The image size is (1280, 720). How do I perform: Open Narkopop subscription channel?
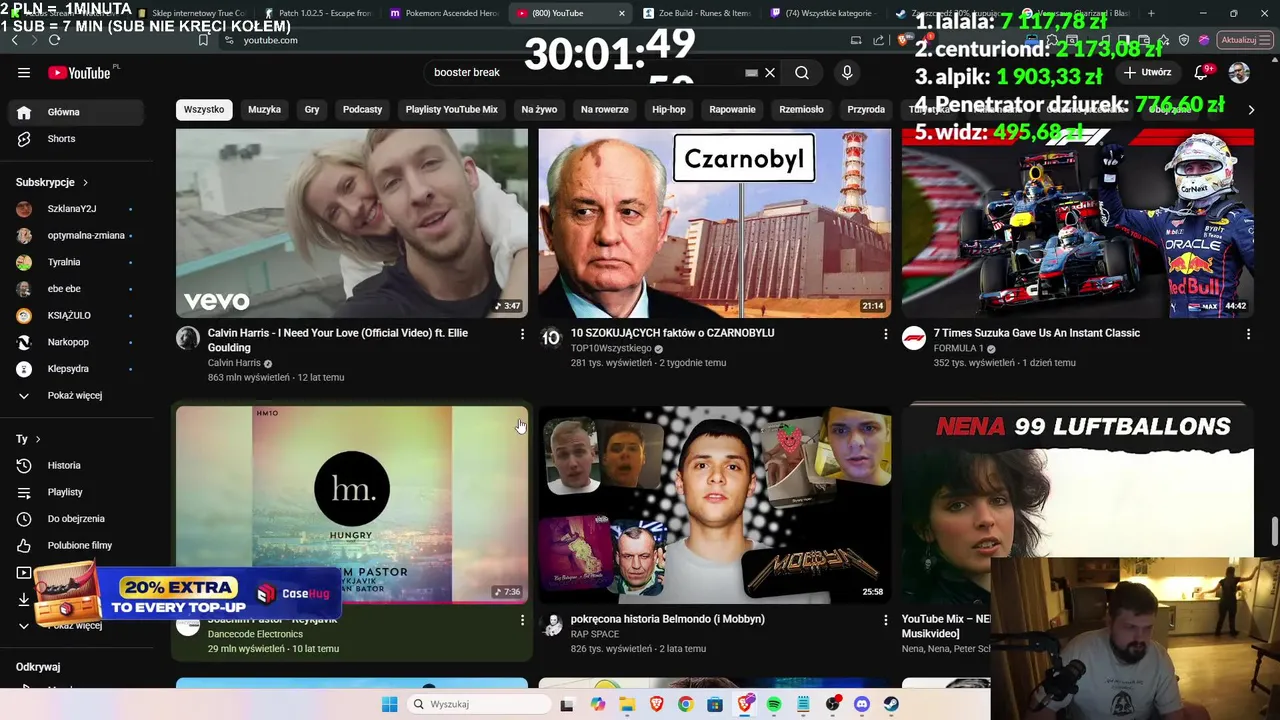click(x=76, y=342)
